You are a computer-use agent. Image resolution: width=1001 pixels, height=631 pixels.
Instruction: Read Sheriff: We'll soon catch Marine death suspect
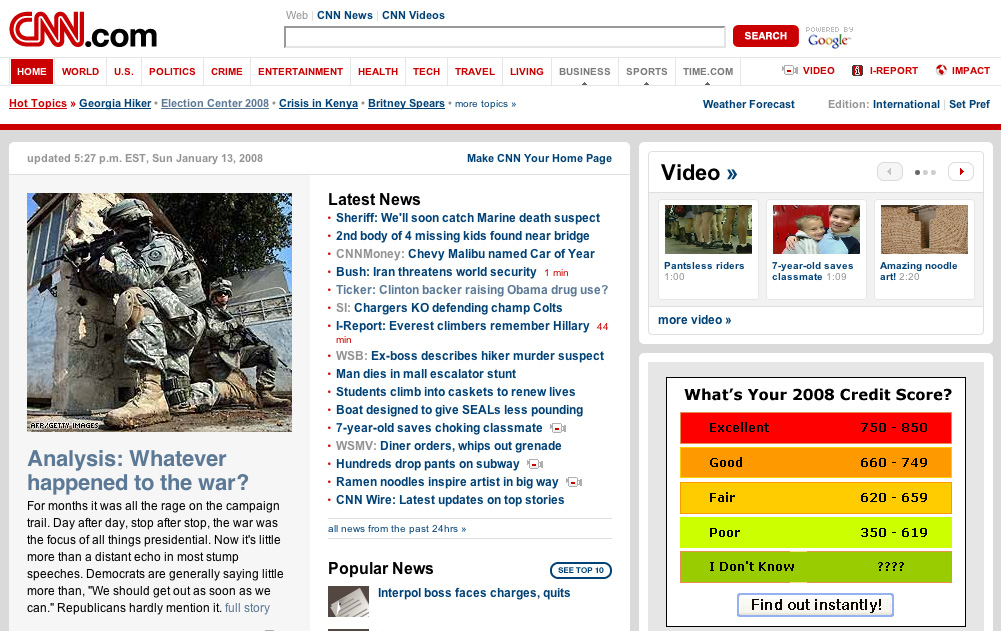(468, 218)
